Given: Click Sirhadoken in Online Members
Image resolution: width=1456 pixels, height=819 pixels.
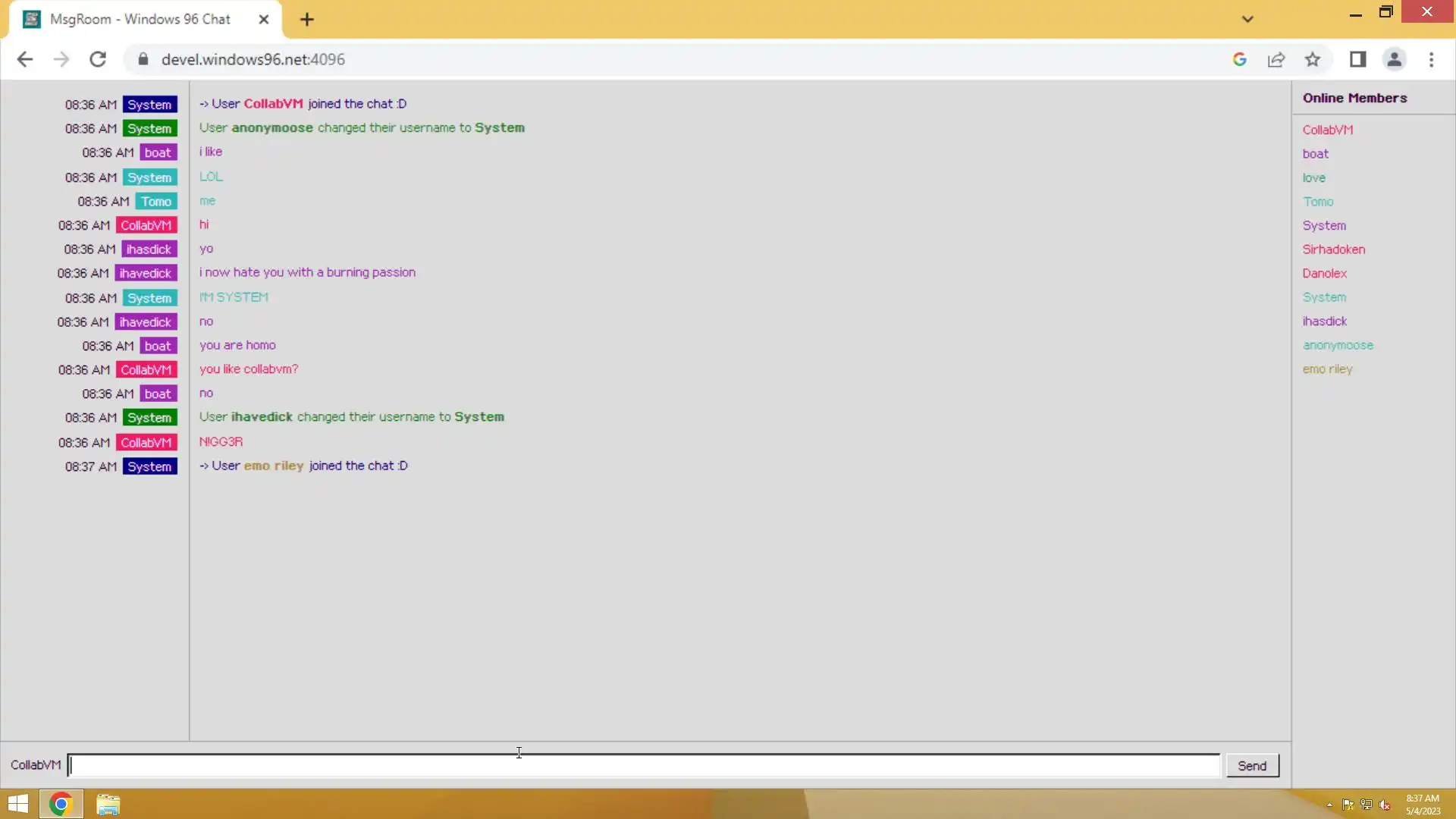Looking at the screenshot, I should point(1333,249).
